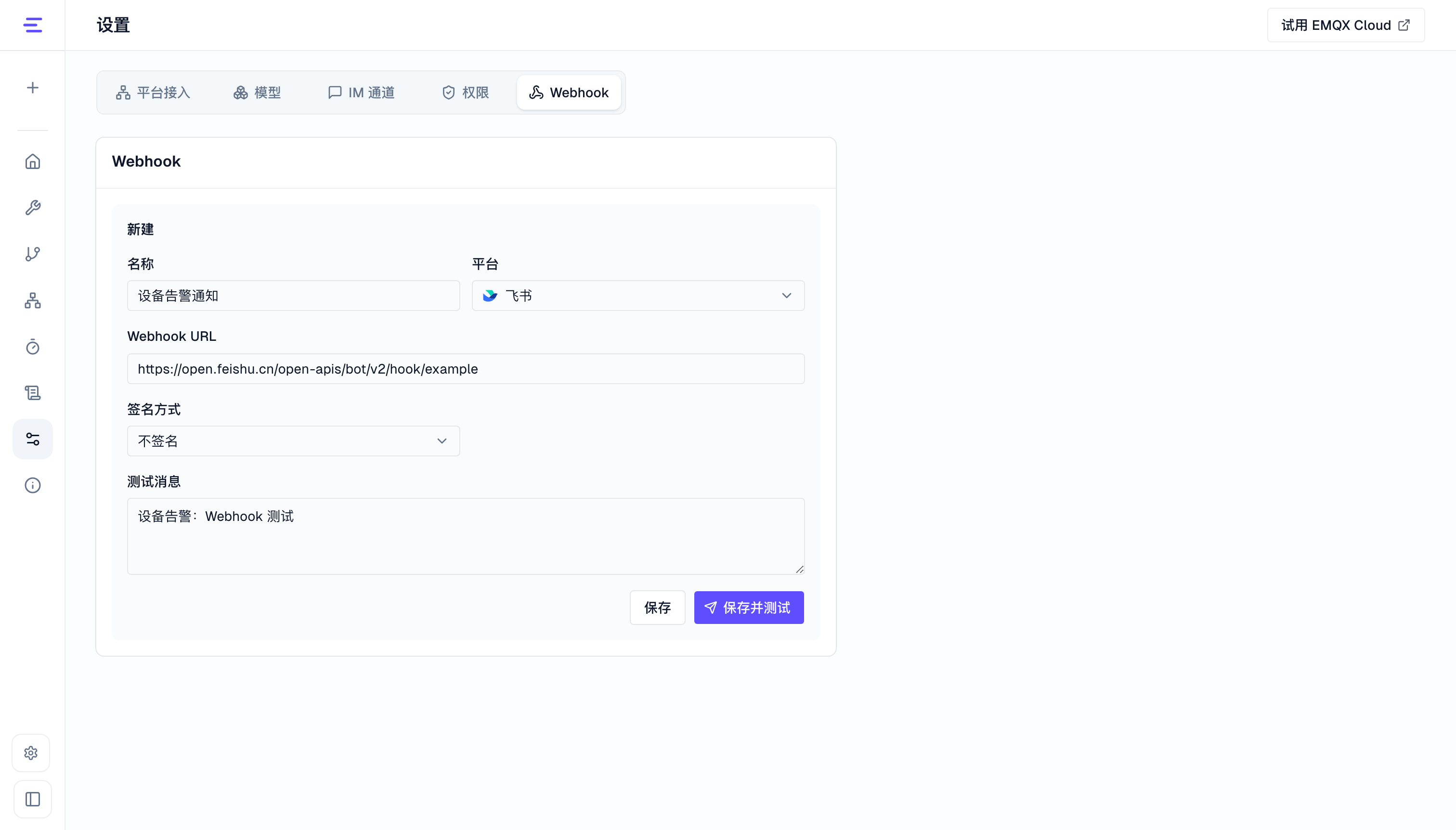Viewport: 1456px width, 830px height.
Task: Click the gear icon at bottom
Action: pos(31,753)
